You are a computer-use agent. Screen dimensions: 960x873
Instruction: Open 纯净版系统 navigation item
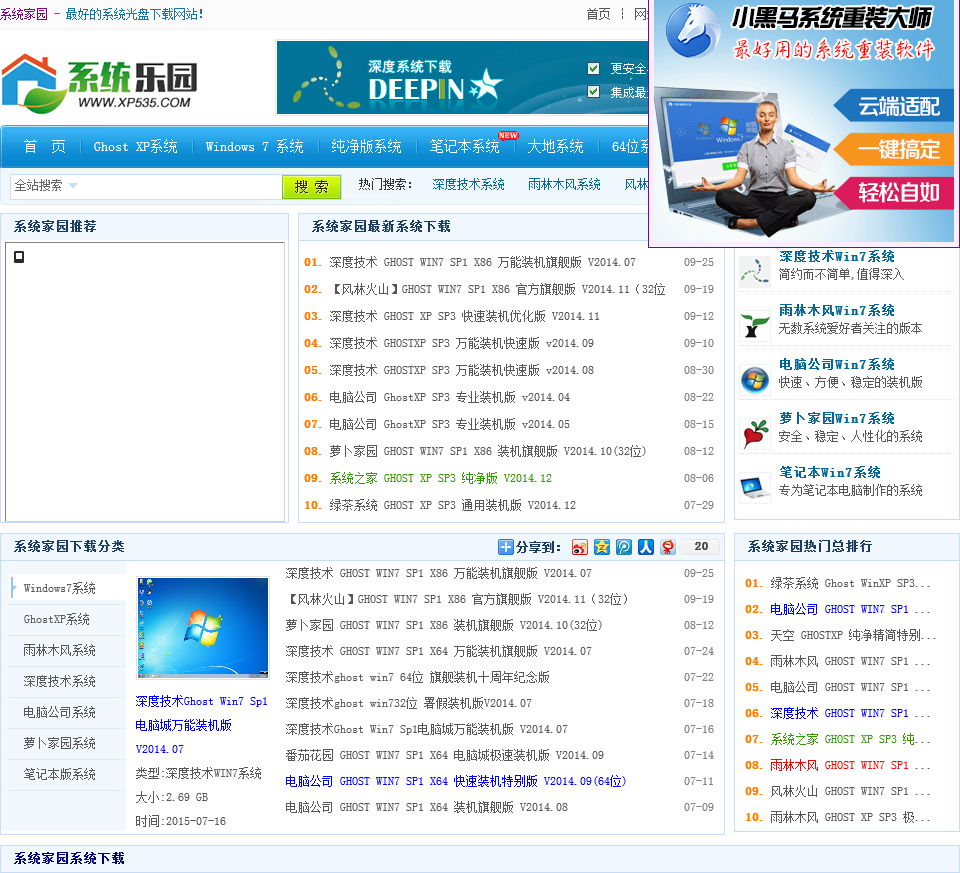point(366,146)
